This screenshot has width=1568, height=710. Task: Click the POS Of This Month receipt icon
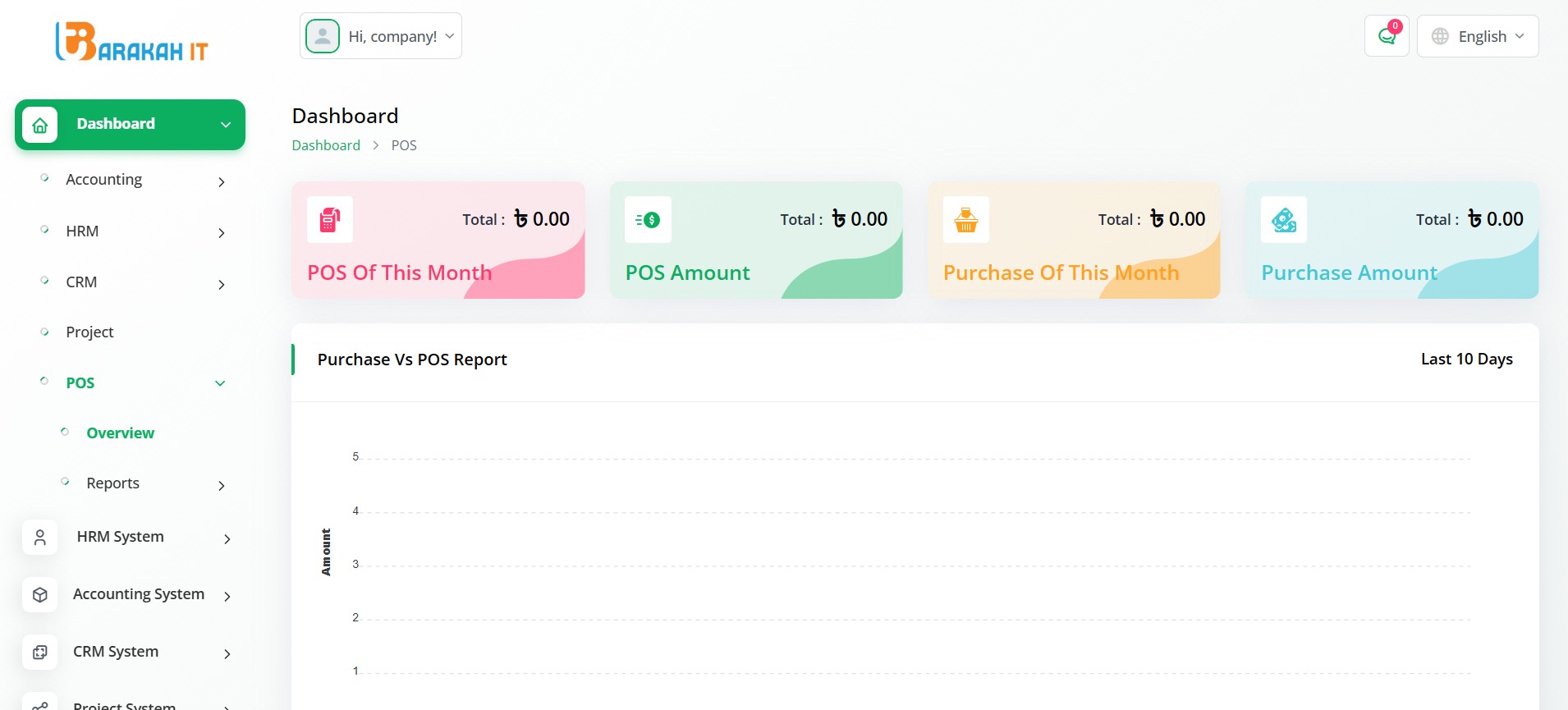pyautogui.click(x=330, y=220)
